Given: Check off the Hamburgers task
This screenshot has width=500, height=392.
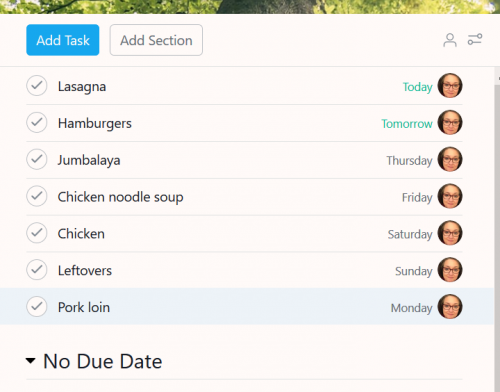Looking at the screenshot, I should click(x=37, y=122).
